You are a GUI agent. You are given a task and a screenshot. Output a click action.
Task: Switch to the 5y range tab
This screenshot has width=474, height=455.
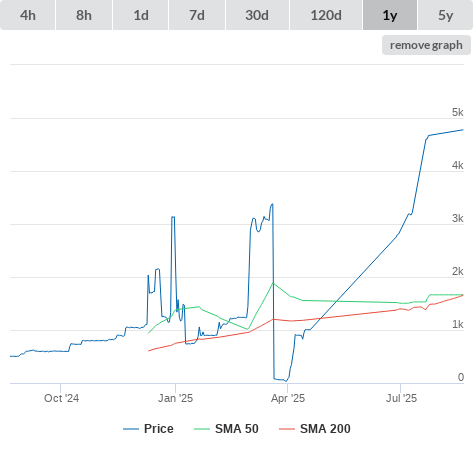(445, 15)
